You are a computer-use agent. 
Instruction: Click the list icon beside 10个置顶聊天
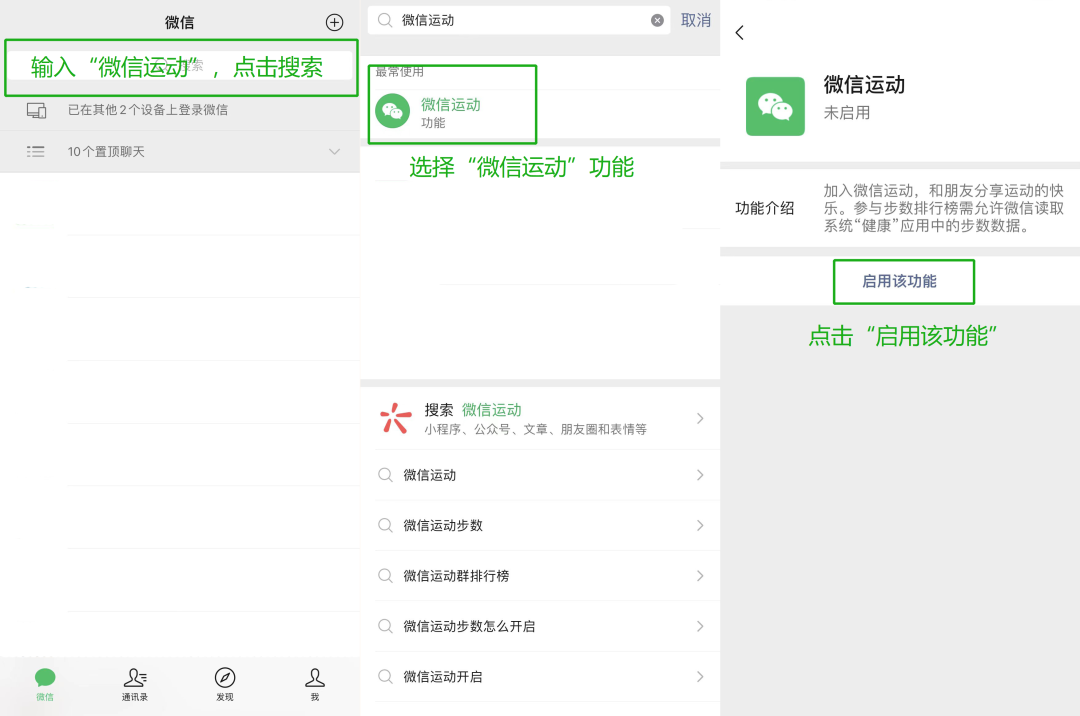(x=36, y=151)
